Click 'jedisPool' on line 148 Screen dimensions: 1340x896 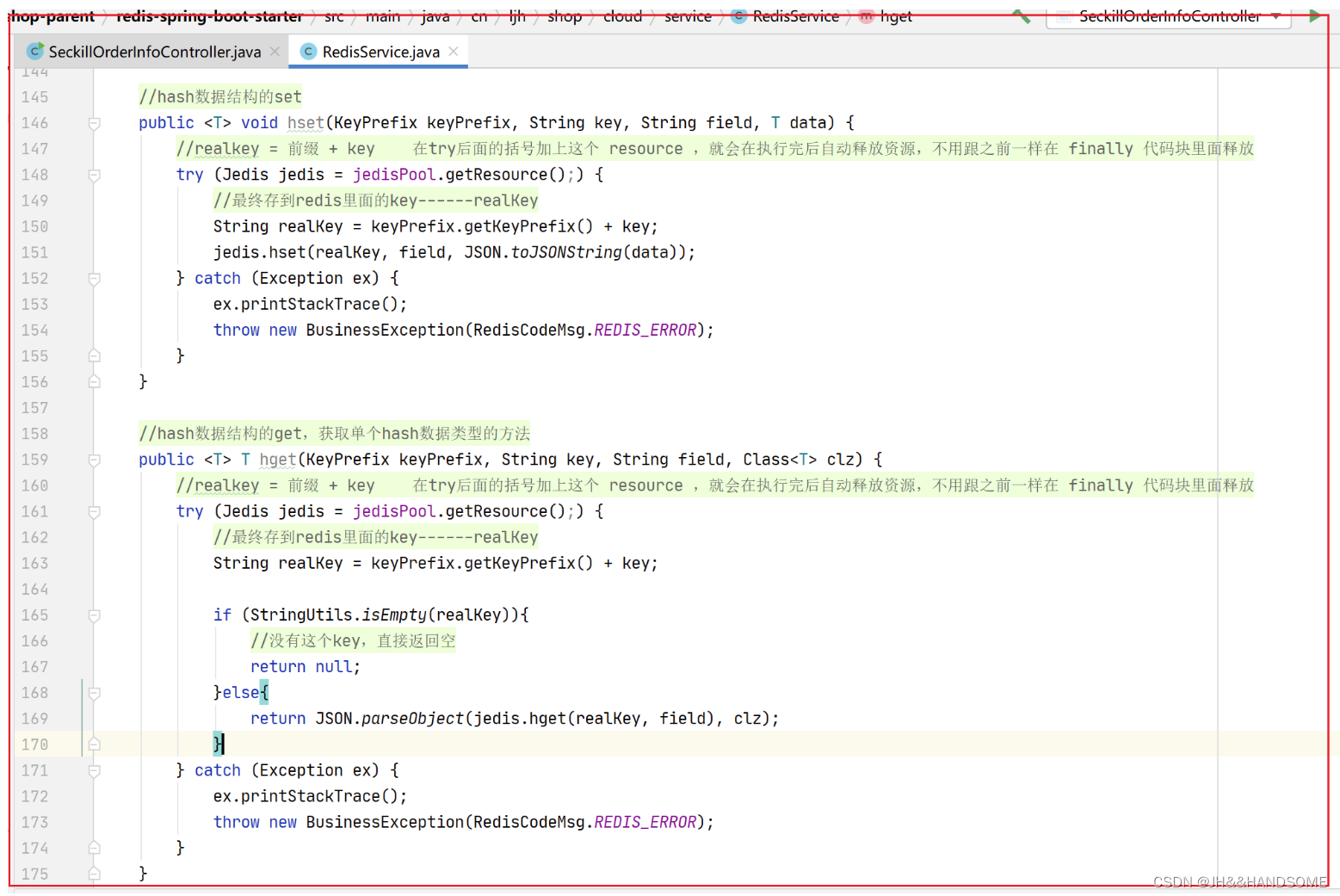tap(394, 175)
